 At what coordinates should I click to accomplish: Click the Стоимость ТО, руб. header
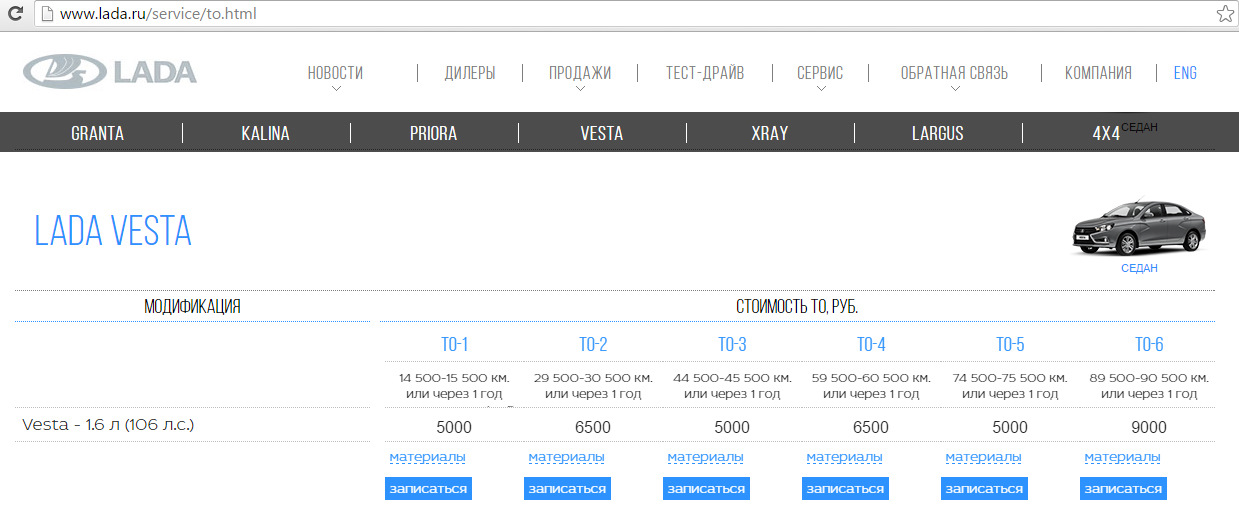[x=797, y=306]
